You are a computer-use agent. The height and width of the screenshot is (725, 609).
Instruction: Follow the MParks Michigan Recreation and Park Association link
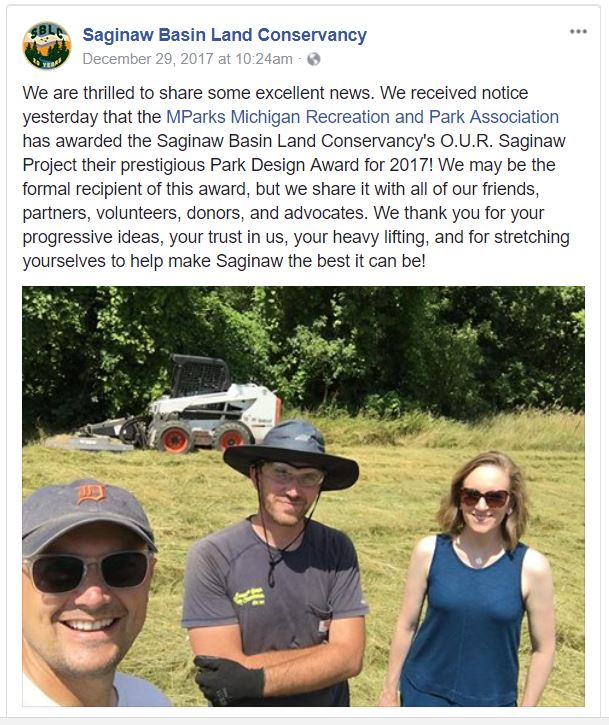(362, 117)
